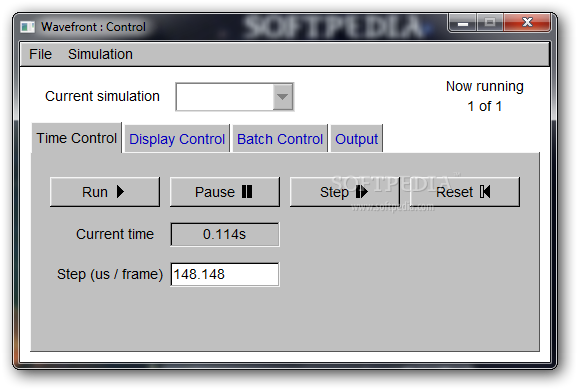Viewport: 578px width, 390px height.
Task: Expand the Current simulation dropdown arrow
Action: (x=282, y=97)
